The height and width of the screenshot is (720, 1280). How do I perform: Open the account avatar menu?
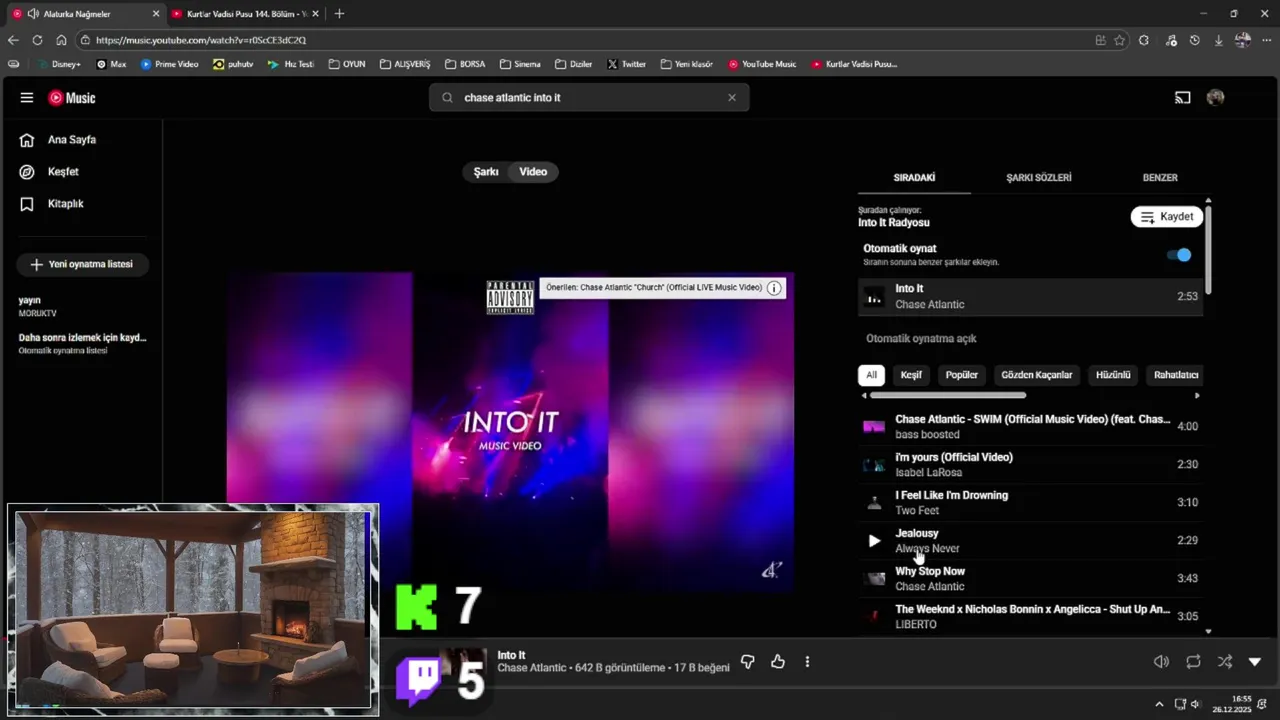[x=1216, y=98]
